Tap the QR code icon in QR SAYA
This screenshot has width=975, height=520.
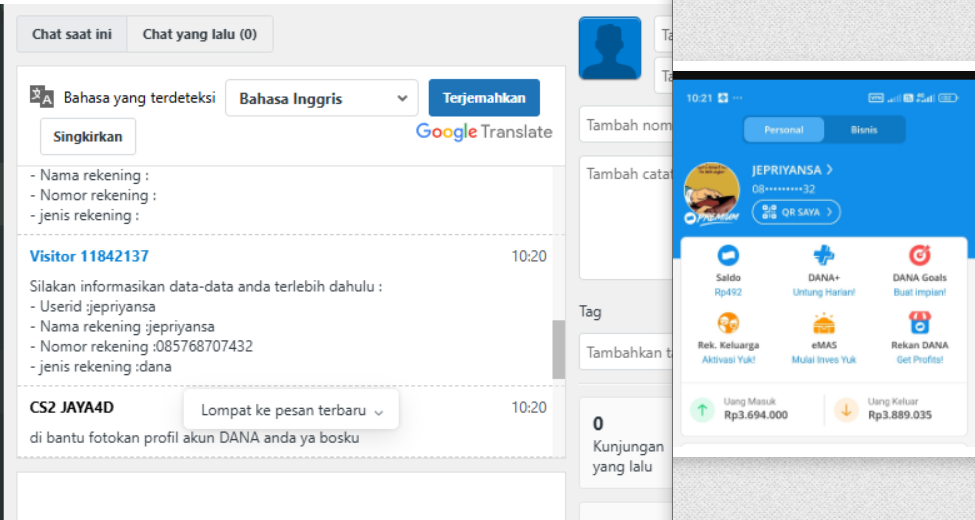pos(769,212)
